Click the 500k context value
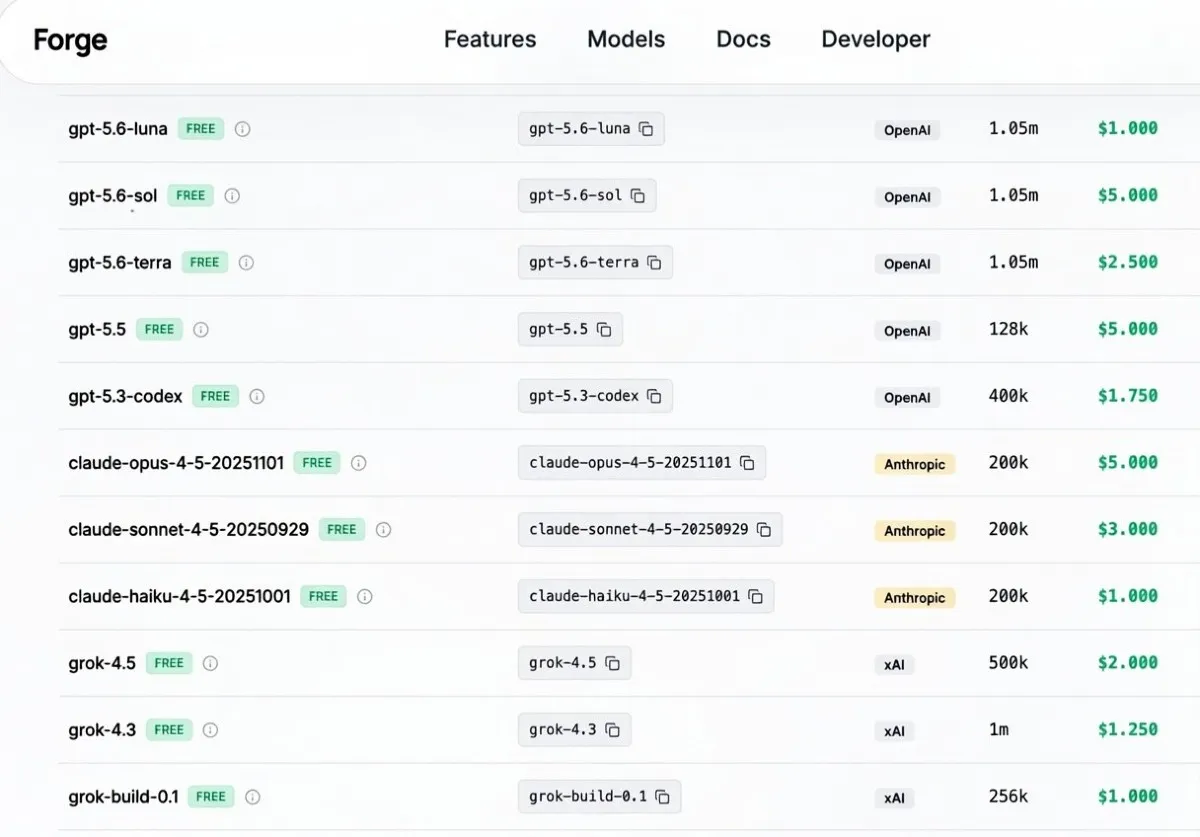1200x837 pixels. 1008,663
